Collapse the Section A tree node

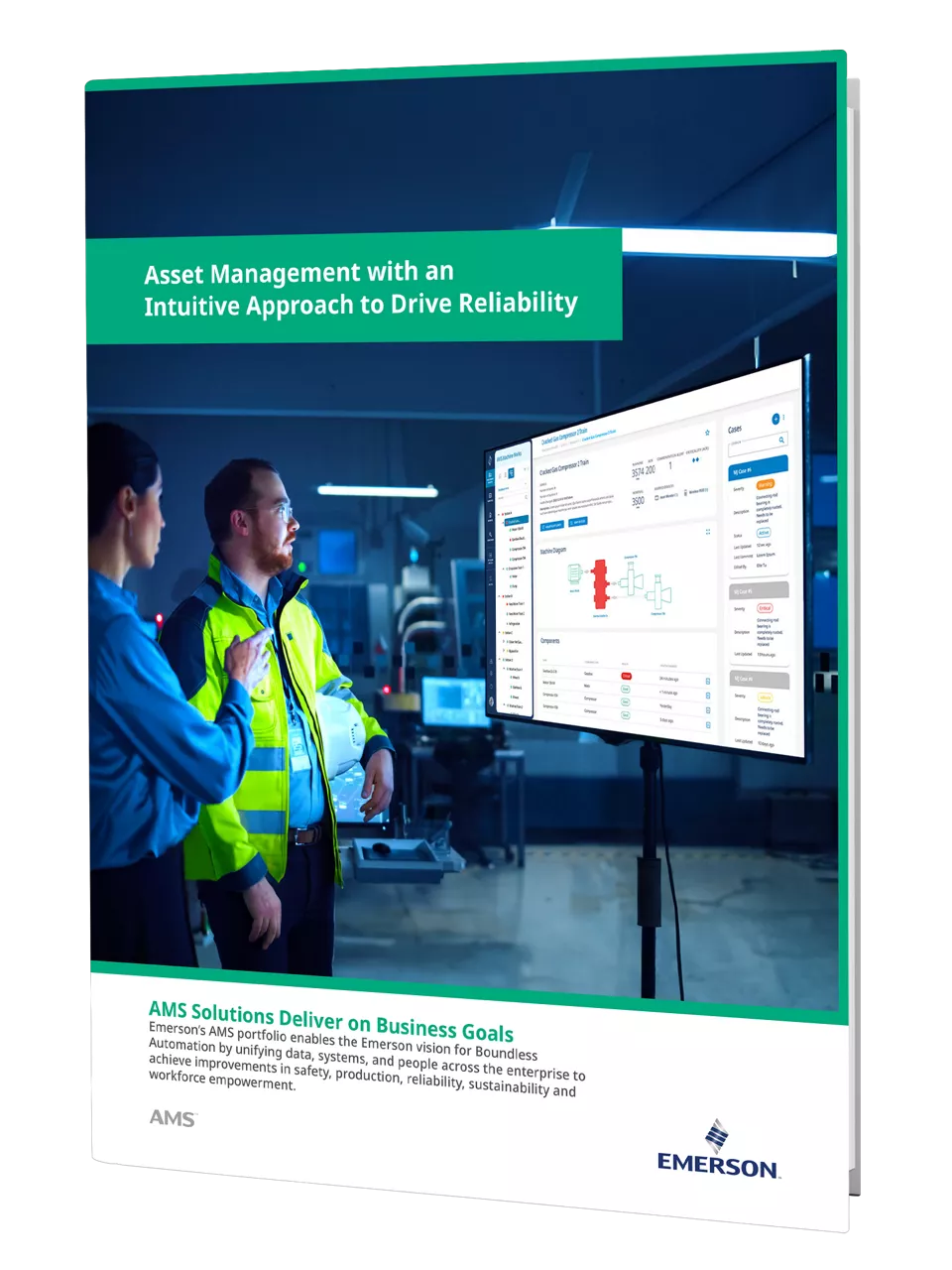pyautogui.click(x=500, y=511)
